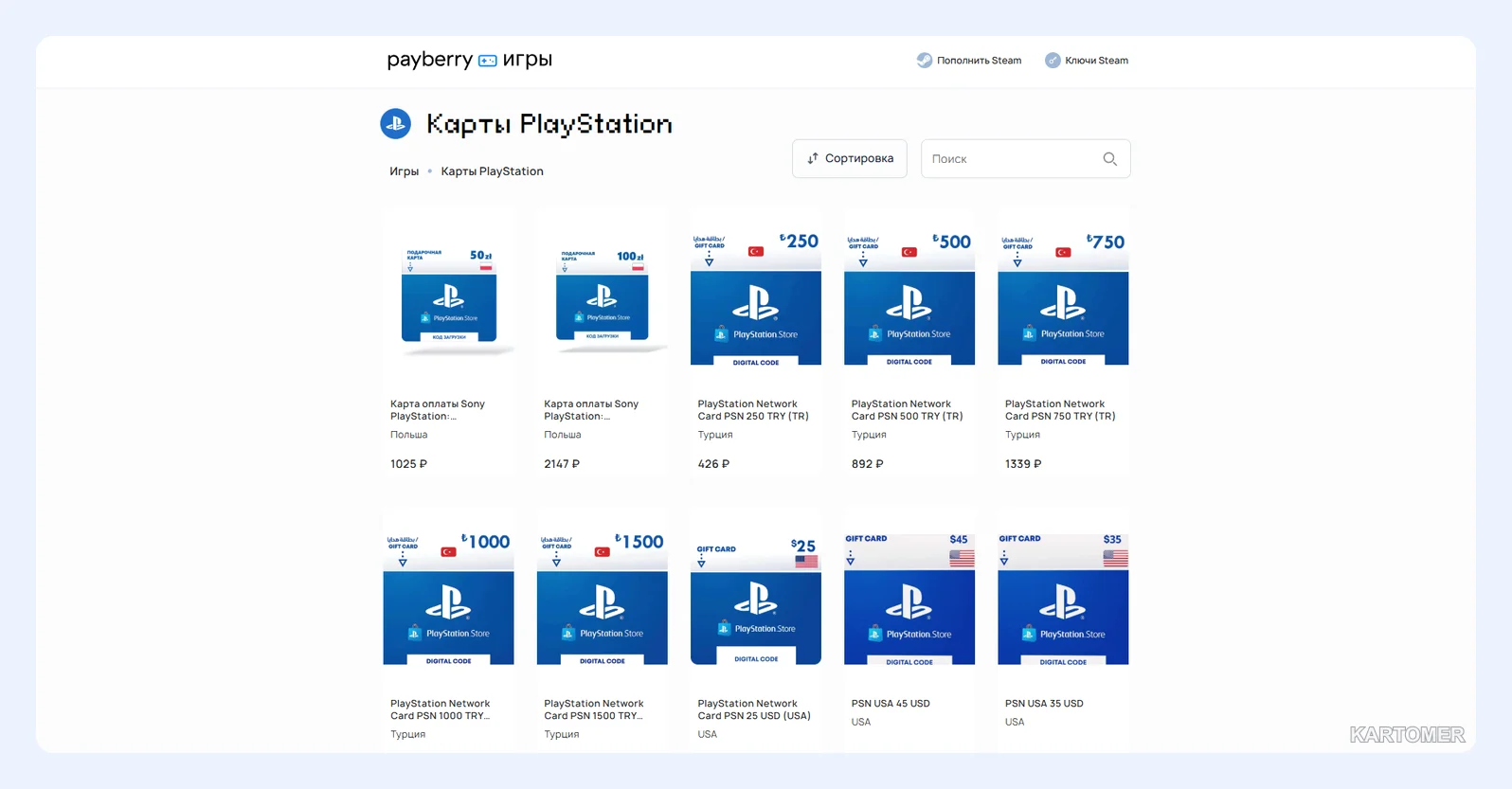Open the 500 TRY gift card image

pos(909,298)
